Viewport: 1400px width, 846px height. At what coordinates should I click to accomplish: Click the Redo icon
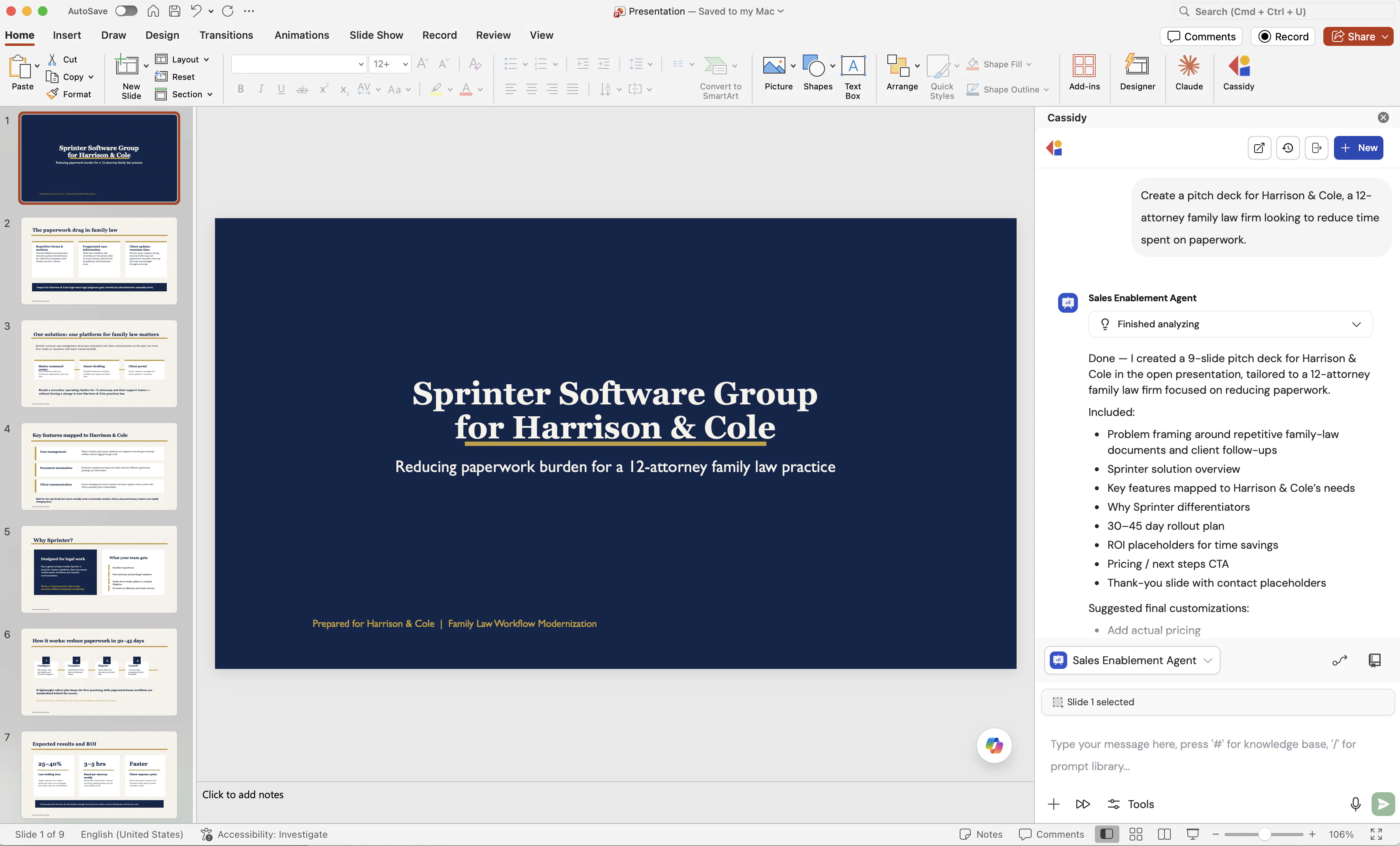[228, 11]
